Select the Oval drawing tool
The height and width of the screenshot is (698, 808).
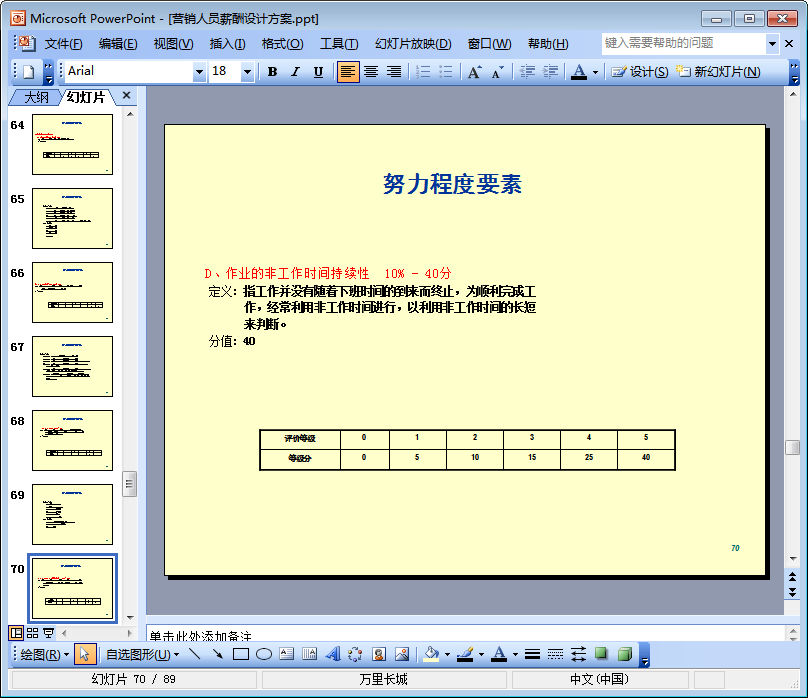(264, 655)
